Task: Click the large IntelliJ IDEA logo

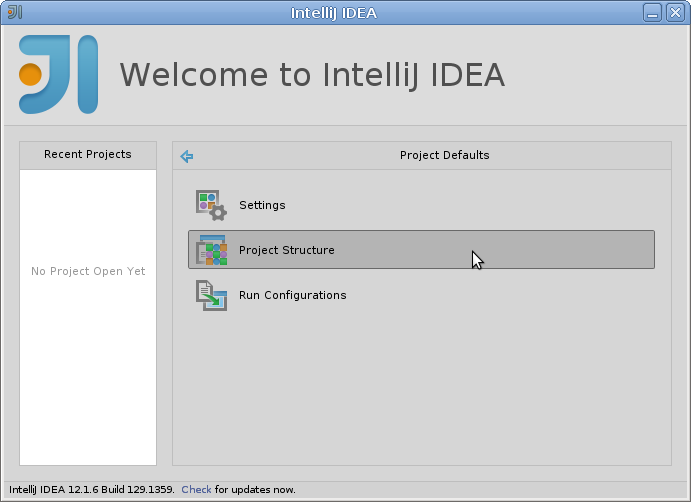Action: coord(59,74)
